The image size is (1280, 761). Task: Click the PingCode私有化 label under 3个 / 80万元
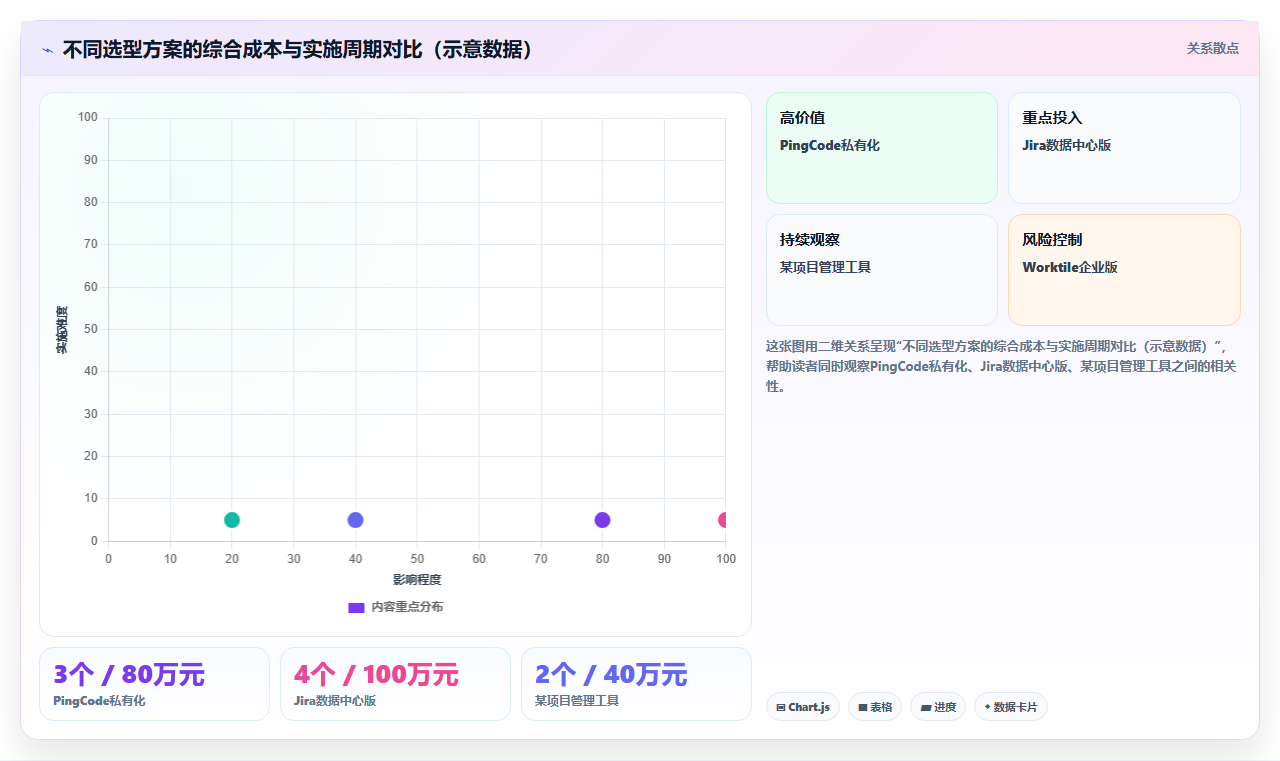99,701
